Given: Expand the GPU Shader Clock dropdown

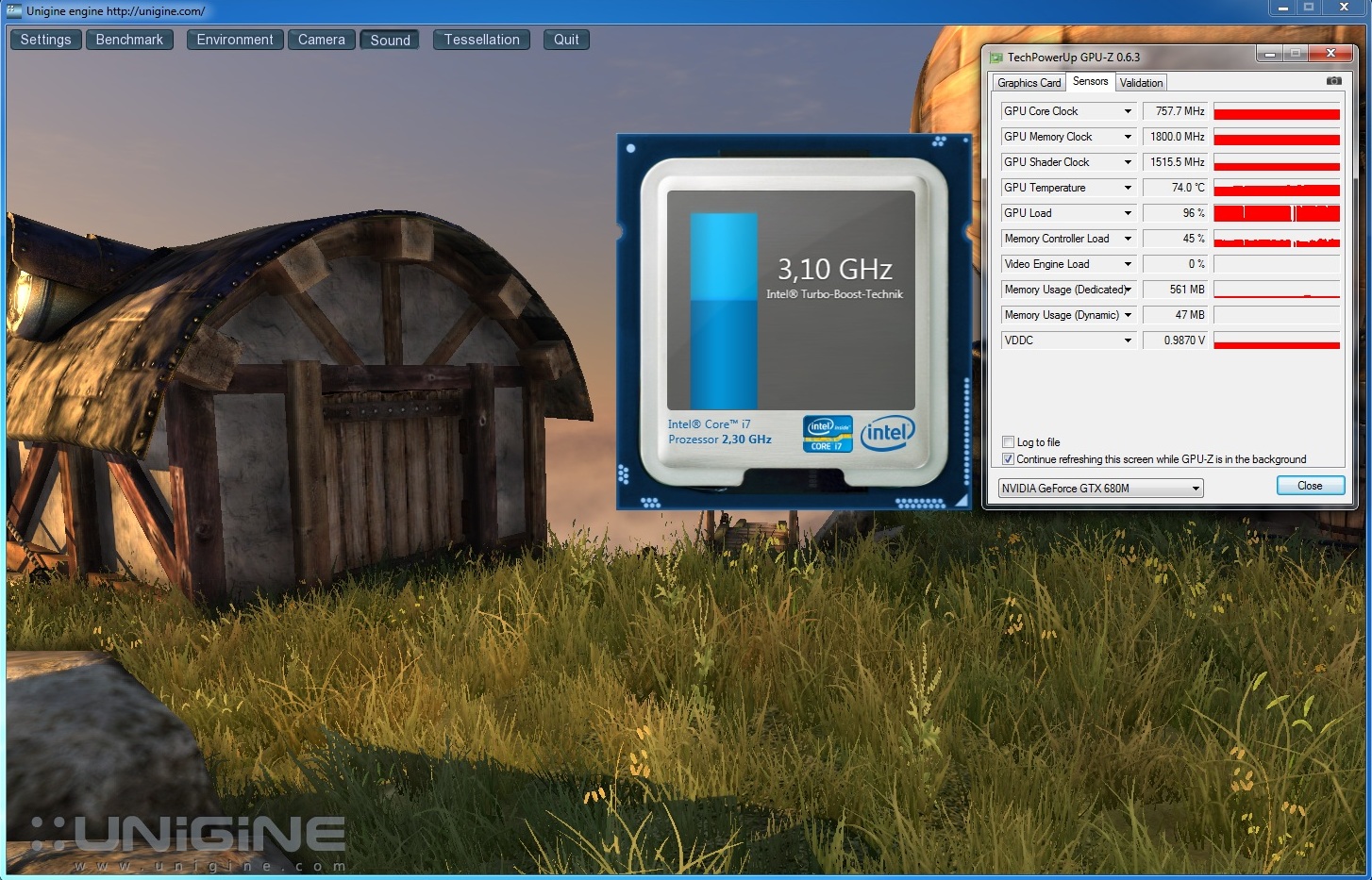Looking at the screenshot, I should click(x=1127, y=162).
